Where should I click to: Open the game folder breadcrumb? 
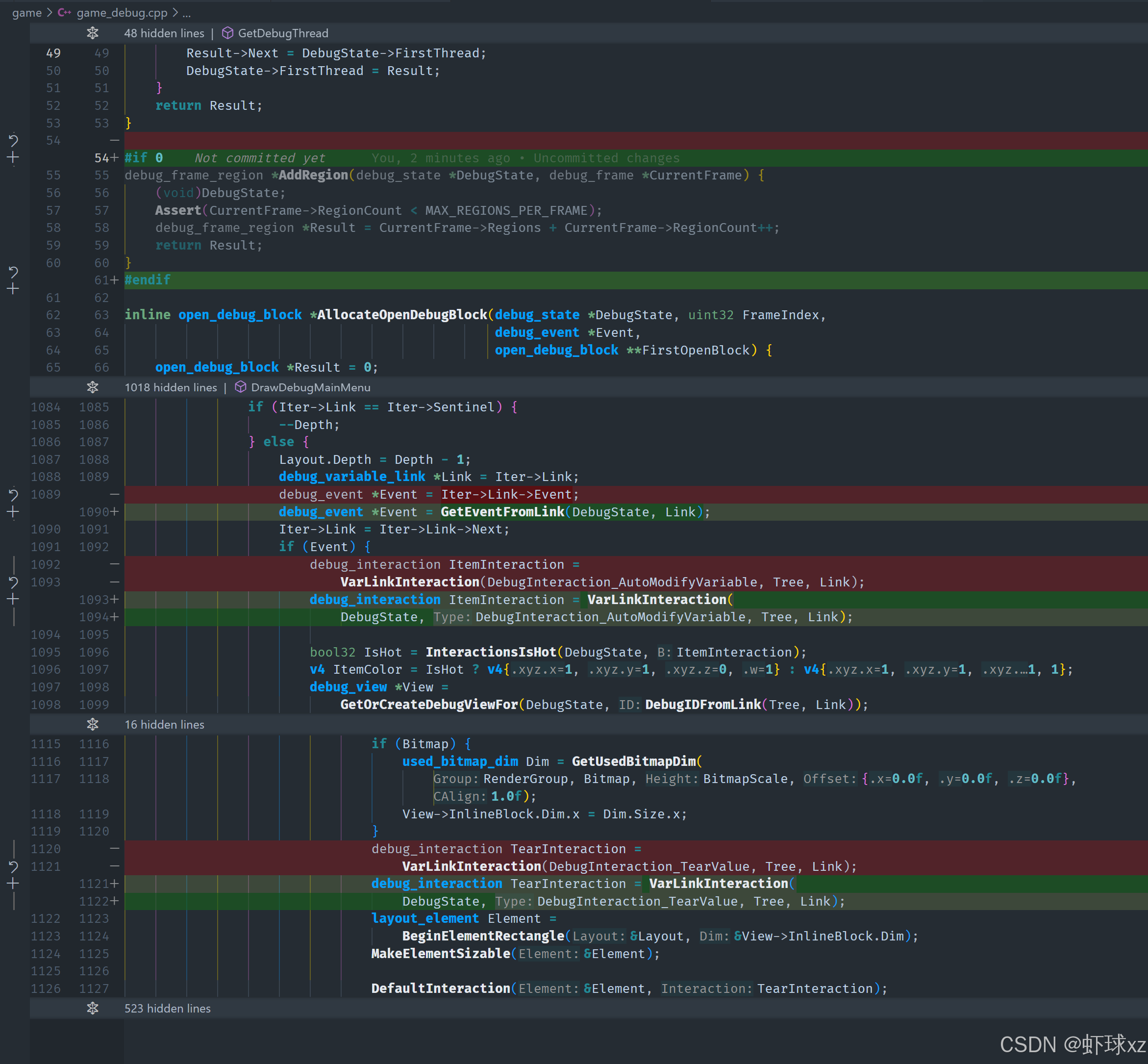[26, 13]
